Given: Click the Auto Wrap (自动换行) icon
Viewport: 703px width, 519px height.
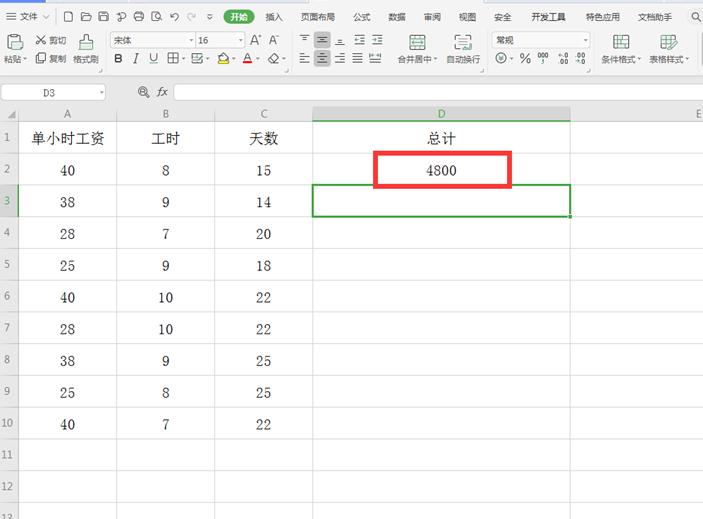Looking at the screenshot, I should [463, 43].
